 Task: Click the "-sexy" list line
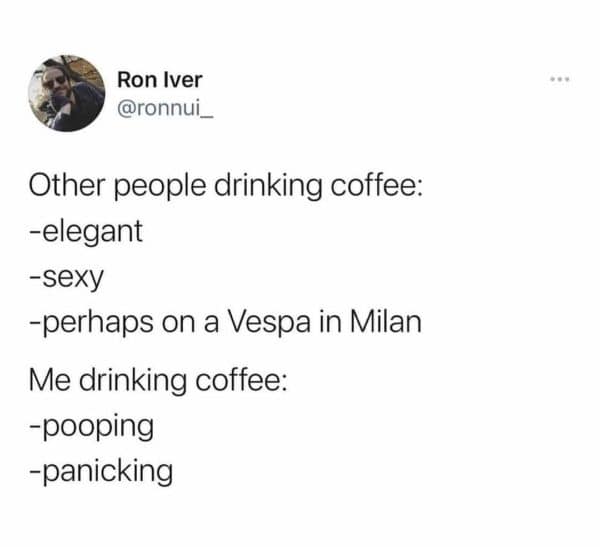[x=66, y=279]
